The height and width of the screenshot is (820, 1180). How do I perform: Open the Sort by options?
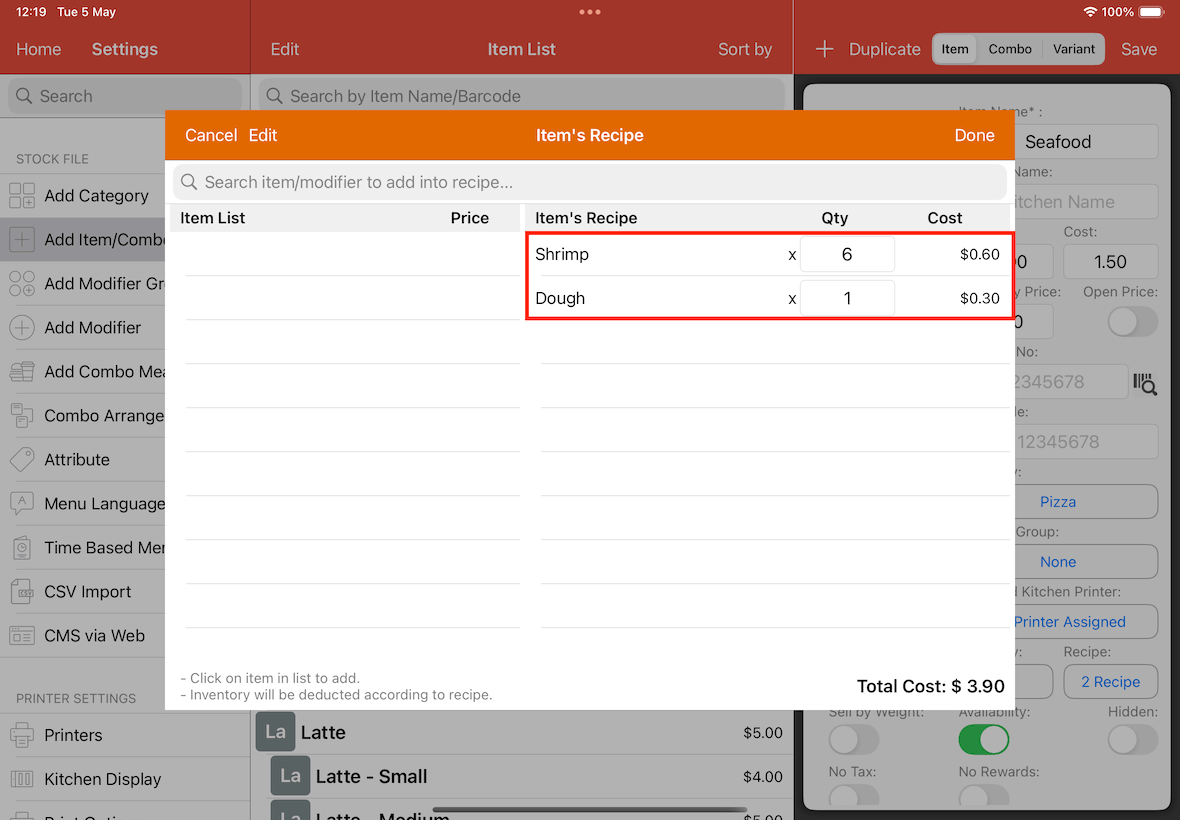744,49
